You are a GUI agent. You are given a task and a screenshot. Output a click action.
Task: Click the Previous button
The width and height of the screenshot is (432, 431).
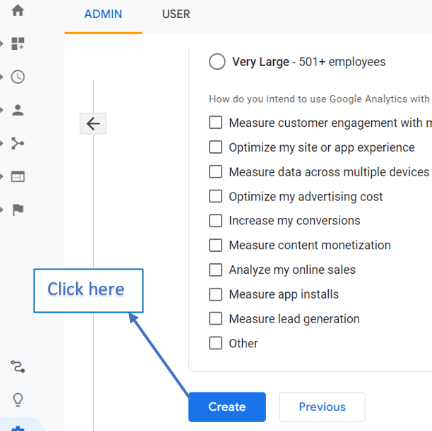[322, 407]
